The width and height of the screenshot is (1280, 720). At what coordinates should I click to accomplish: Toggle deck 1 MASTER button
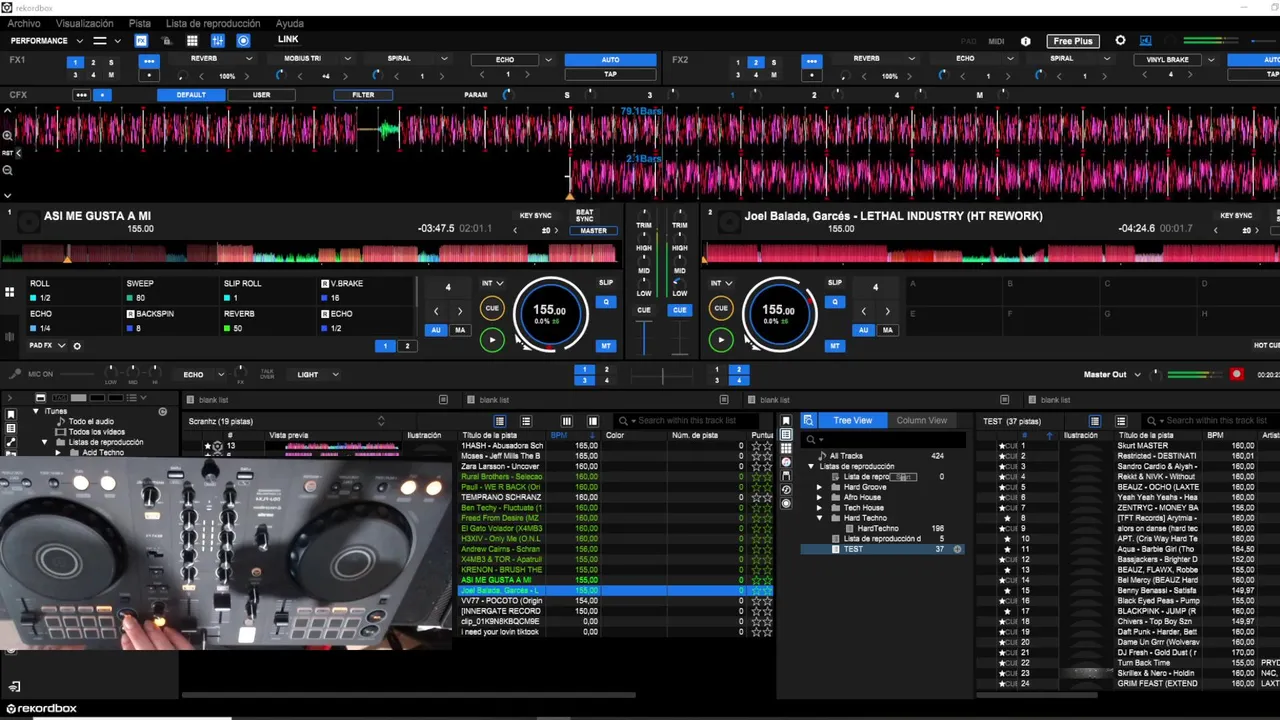click(593, 230)
